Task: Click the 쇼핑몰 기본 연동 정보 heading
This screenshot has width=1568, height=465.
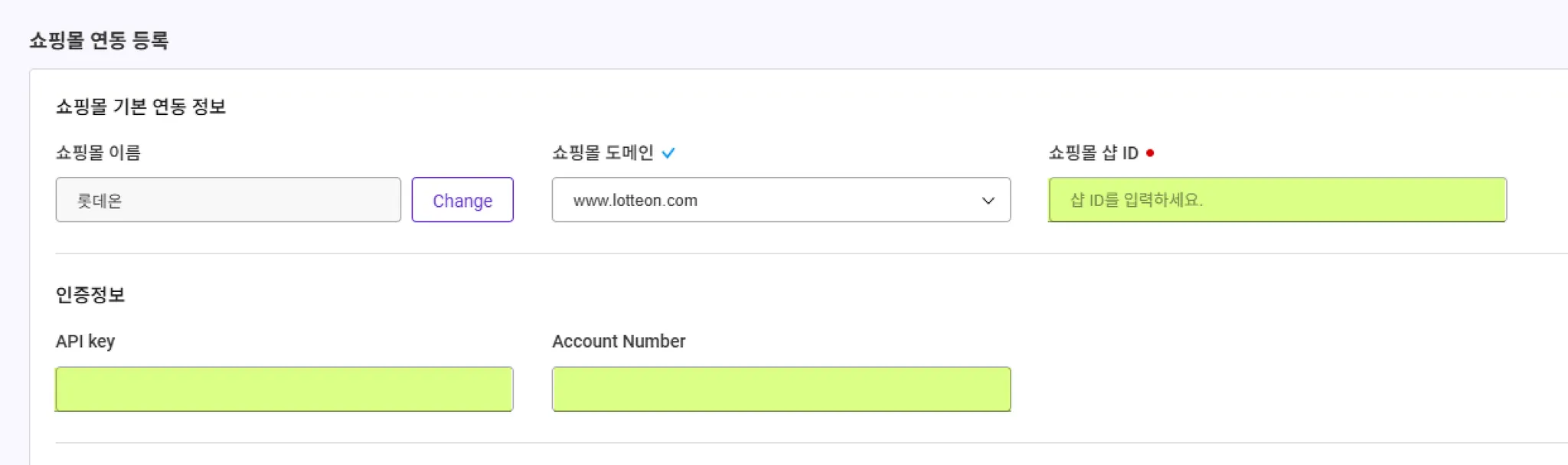Action: coord(141,106)
